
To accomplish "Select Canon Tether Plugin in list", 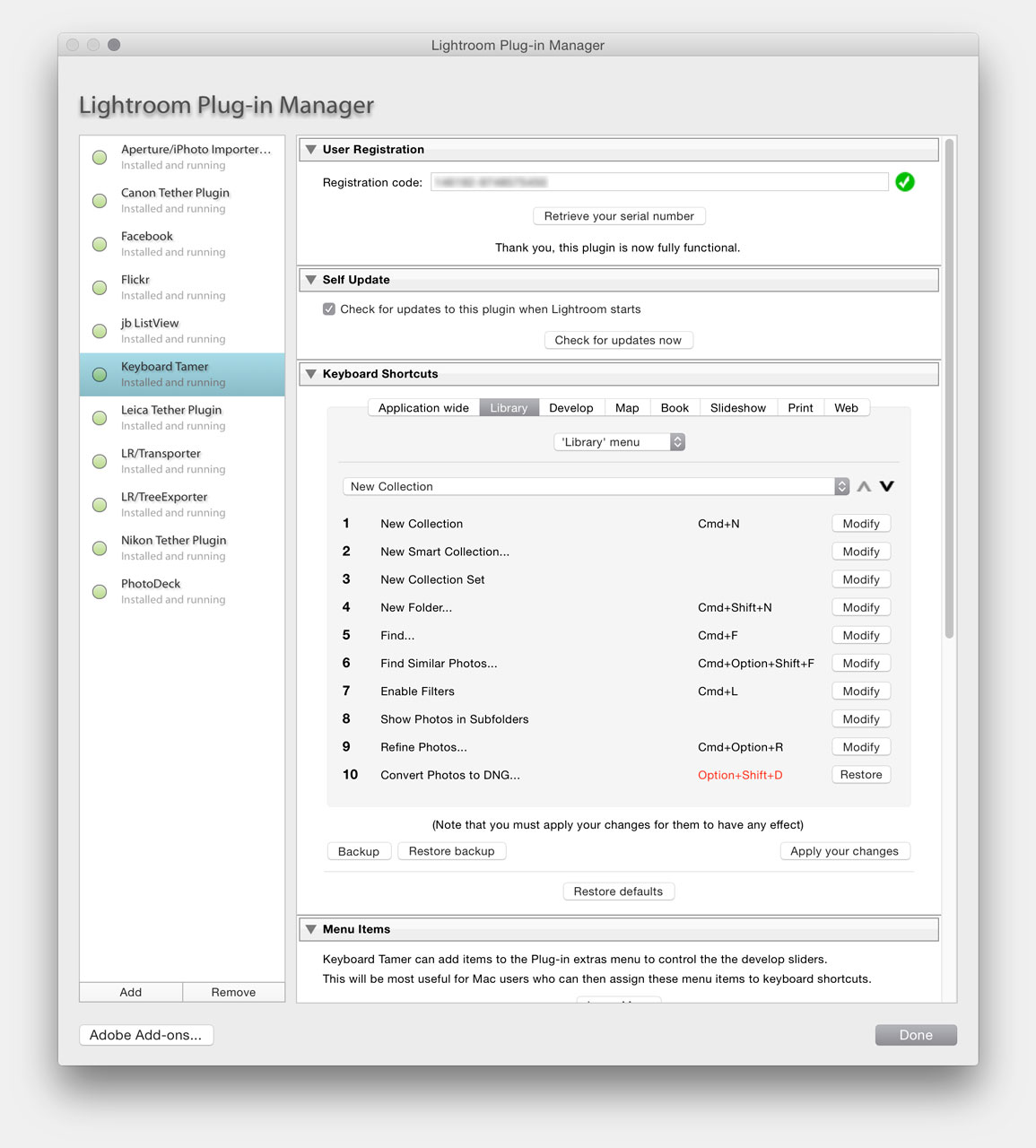I will (x=182, y=201).
